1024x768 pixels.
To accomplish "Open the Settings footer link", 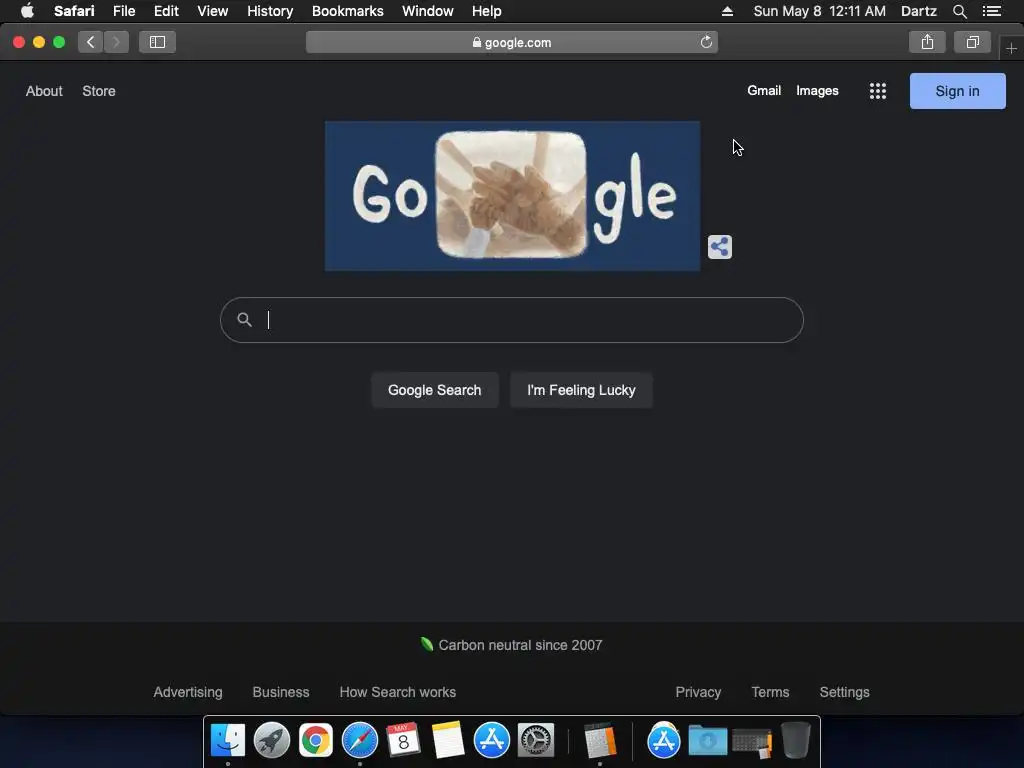I will (x=844, y=692).
